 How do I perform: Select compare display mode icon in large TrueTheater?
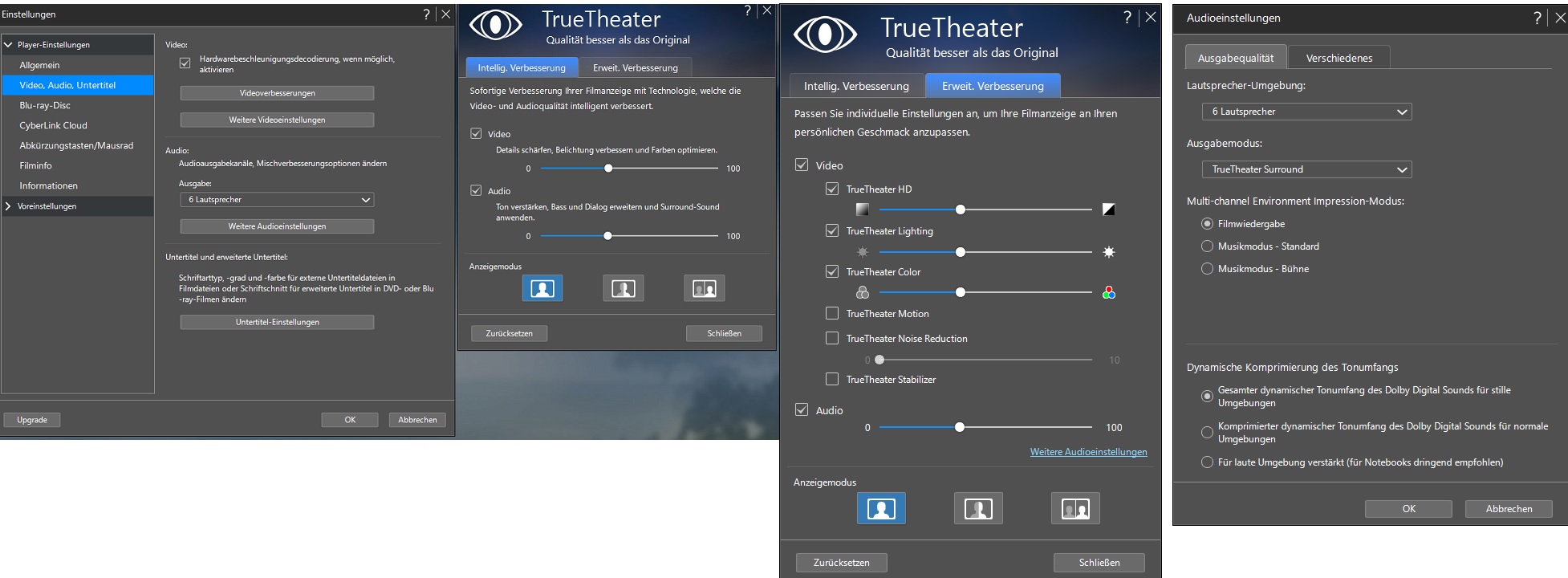pos(1075,508)
